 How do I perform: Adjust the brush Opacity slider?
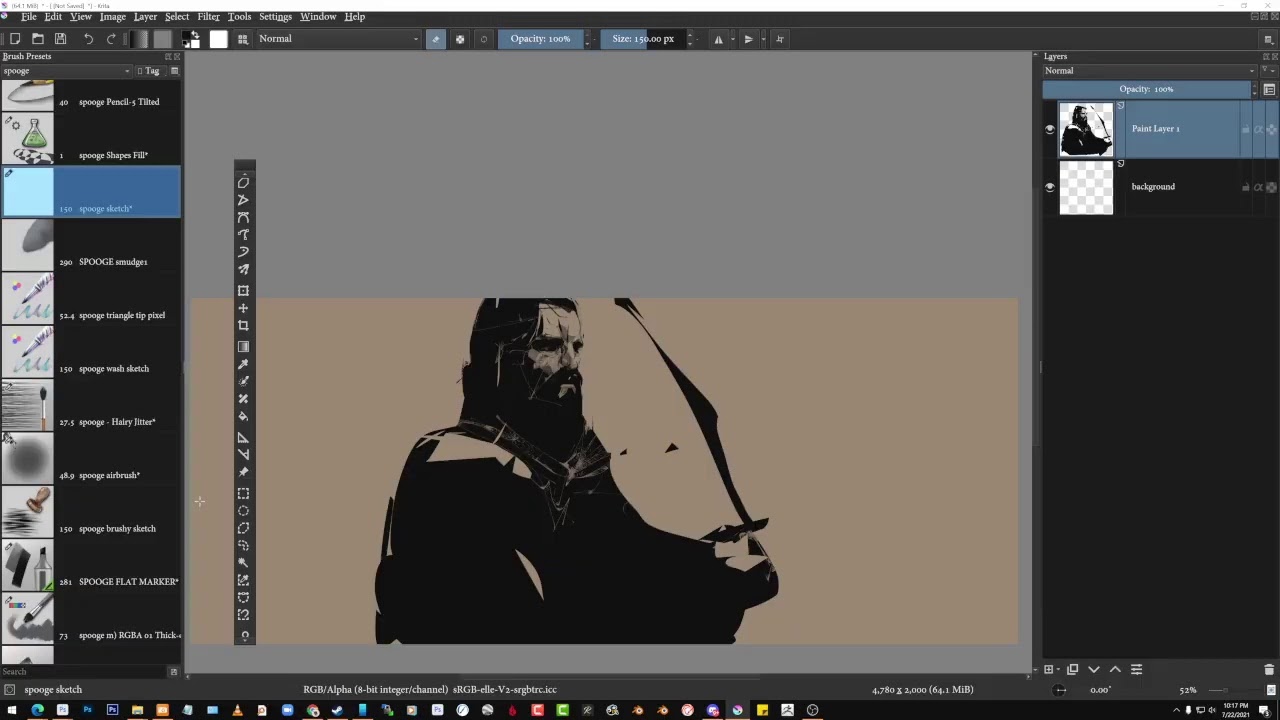tap(540, 39)
